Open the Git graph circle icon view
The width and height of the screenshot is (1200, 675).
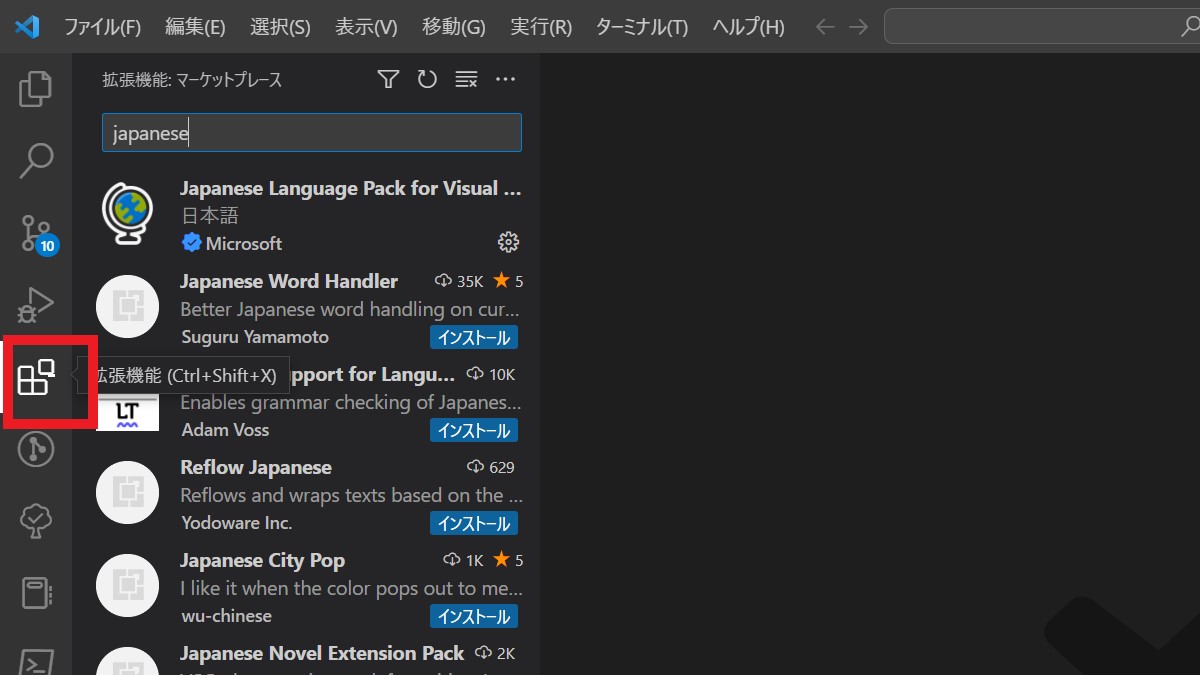(36, 450)
